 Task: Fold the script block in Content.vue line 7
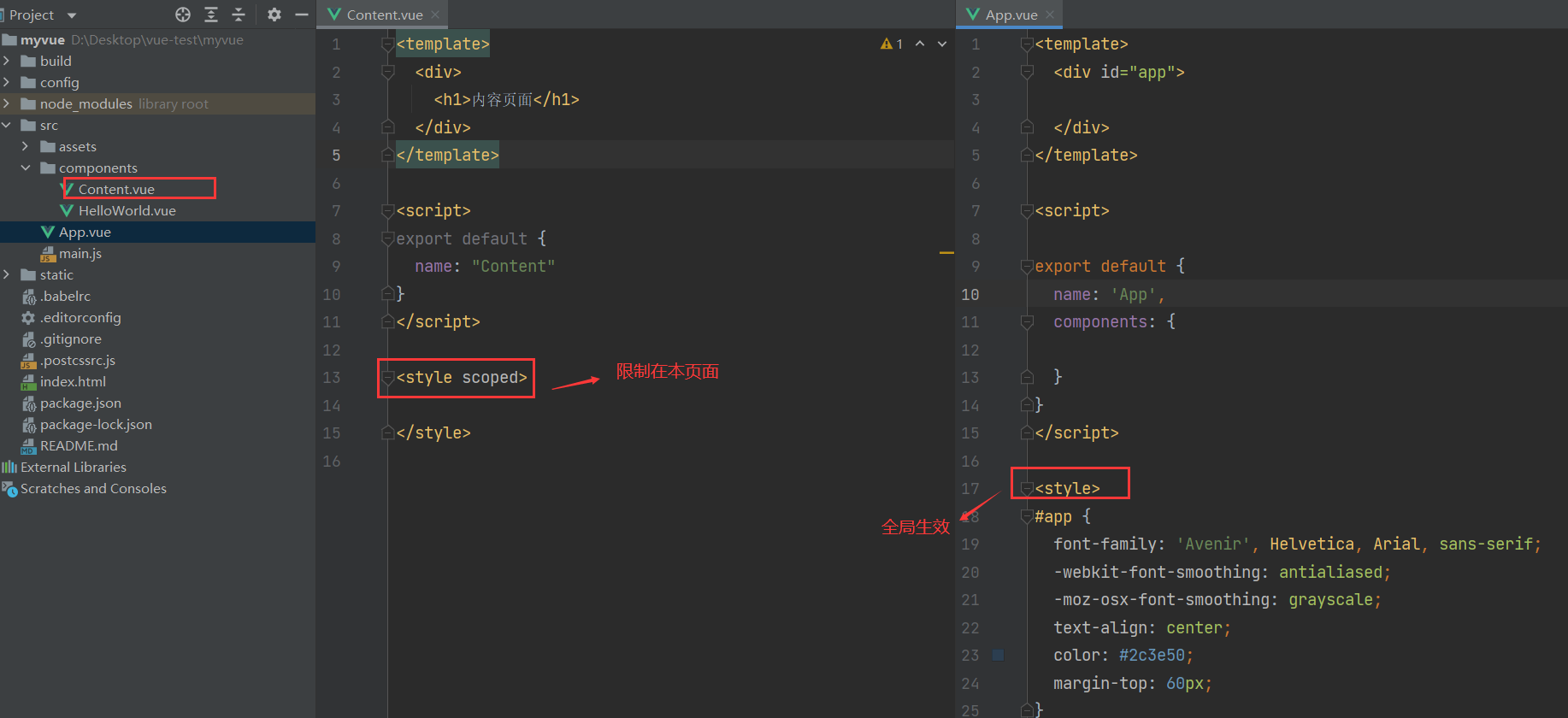pos(387,211)
